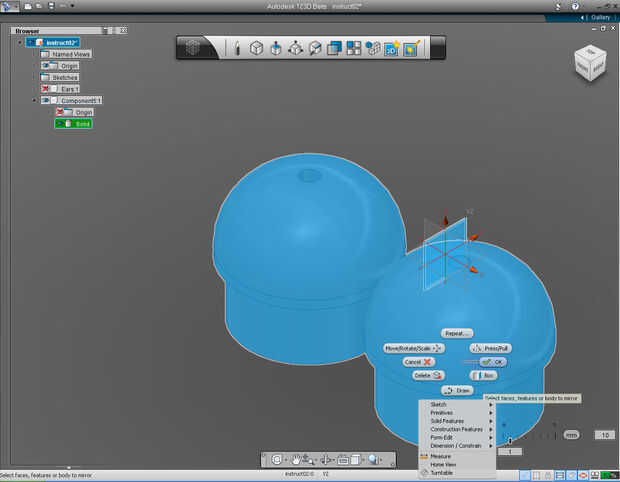Expand the Solid Features submenu arrow
The width and height of the screenshot is (620, 482).
click(x=491, y=421)
